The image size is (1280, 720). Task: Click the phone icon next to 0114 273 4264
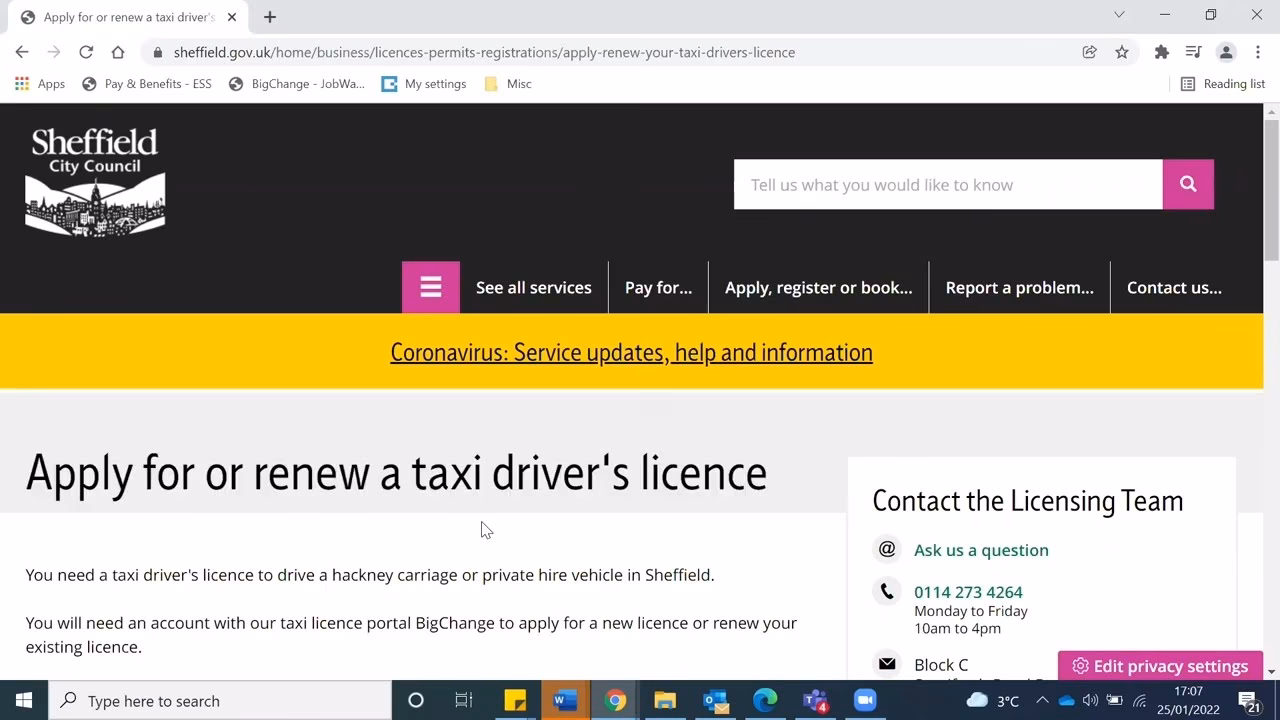887,591
